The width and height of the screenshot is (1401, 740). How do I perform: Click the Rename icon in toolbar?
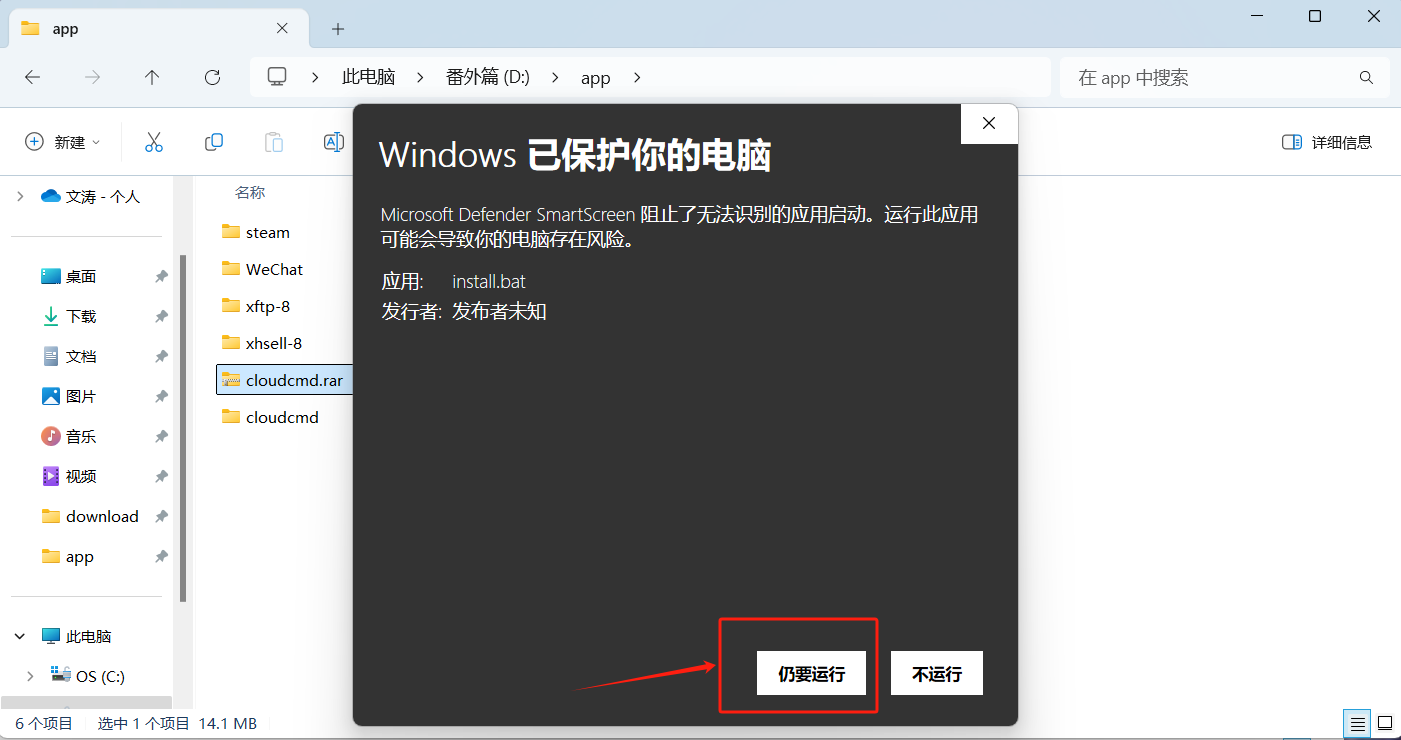coord(334,142)
